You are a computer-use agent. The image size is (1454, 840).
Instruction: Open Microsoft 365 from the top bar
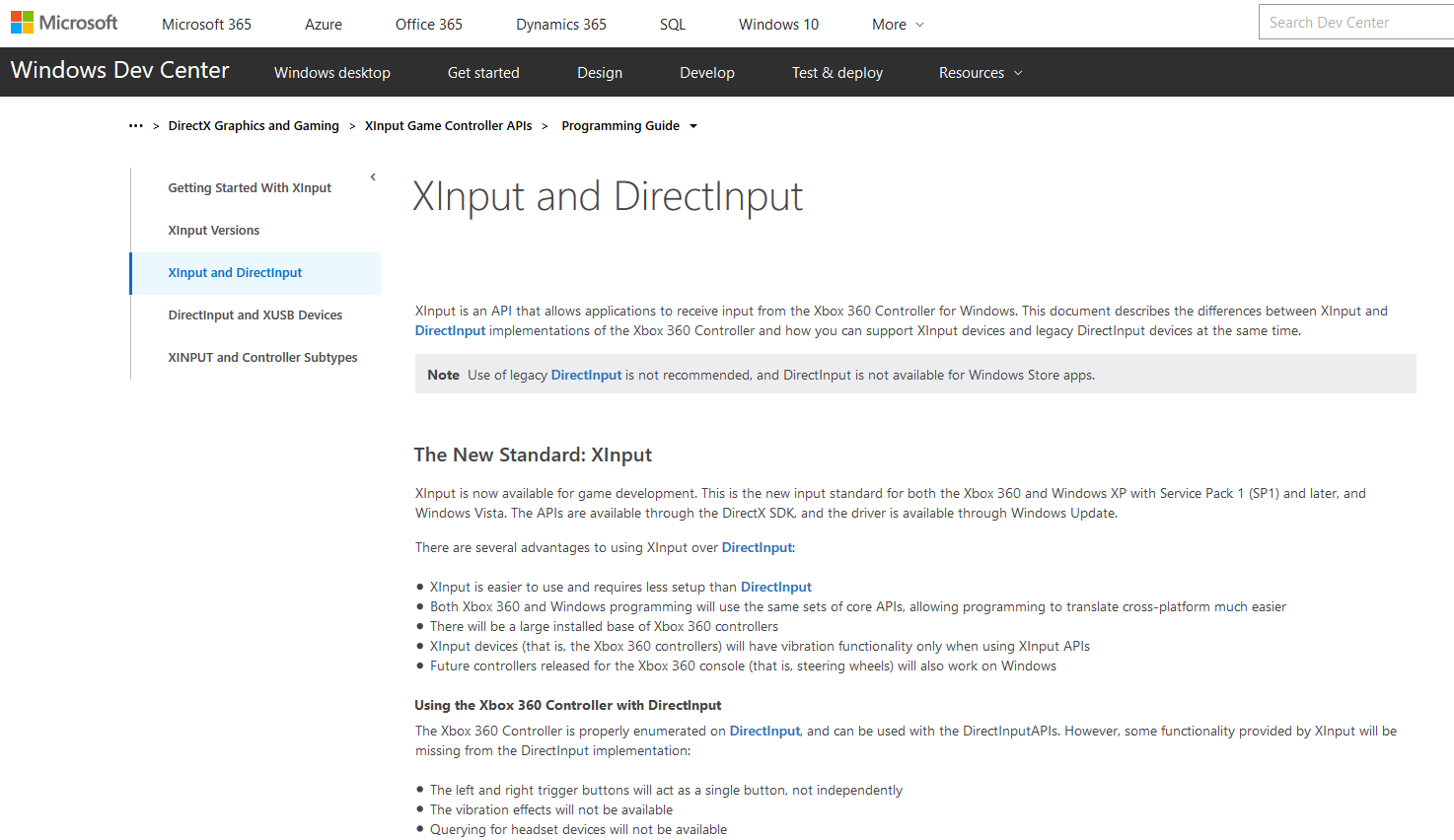(206, 25)
